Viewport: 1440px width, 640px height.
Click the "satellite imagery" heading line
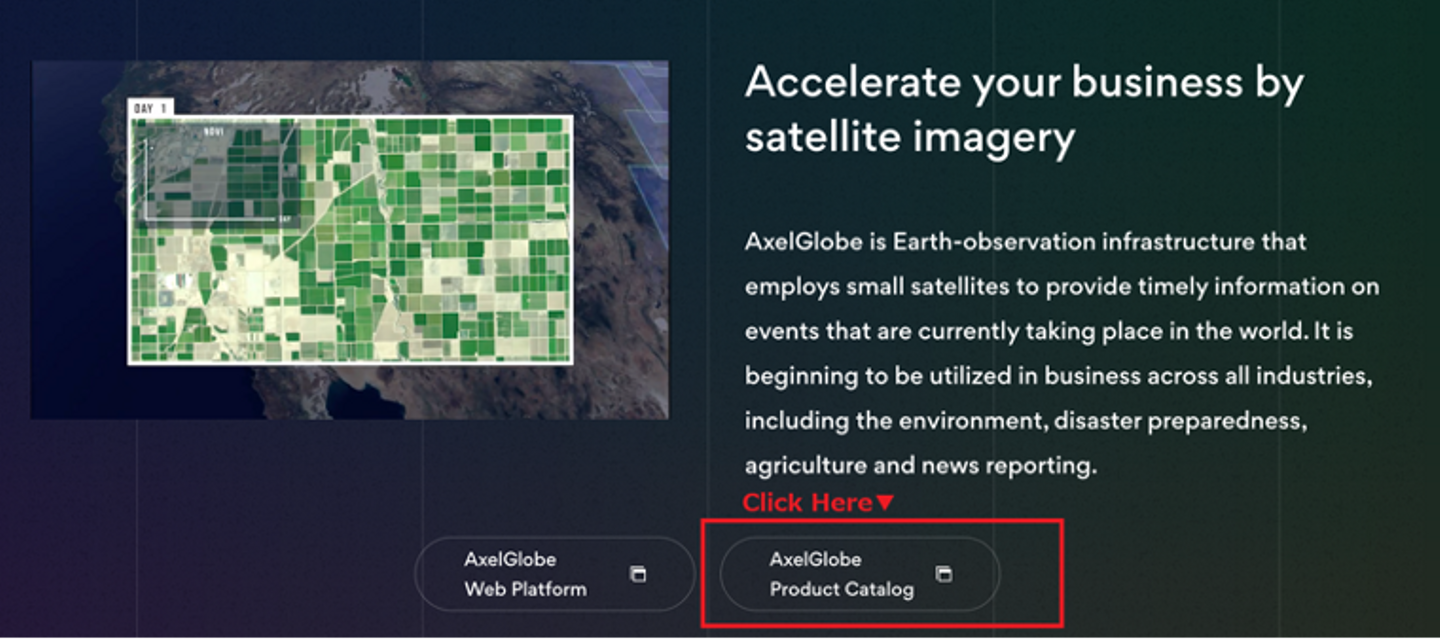[909, 137]
